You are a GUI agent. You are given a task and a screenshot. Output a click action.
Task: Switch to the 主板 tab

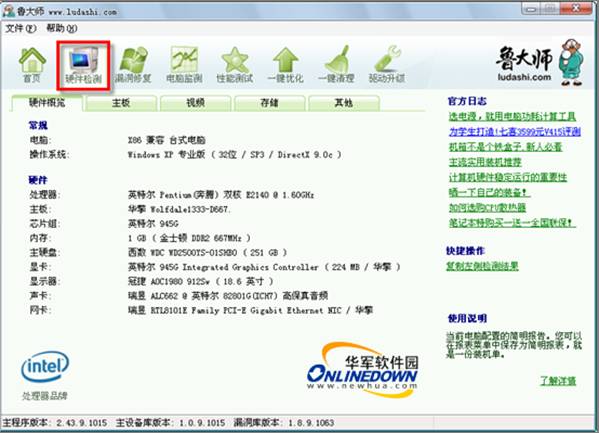[x=121, y=103]
